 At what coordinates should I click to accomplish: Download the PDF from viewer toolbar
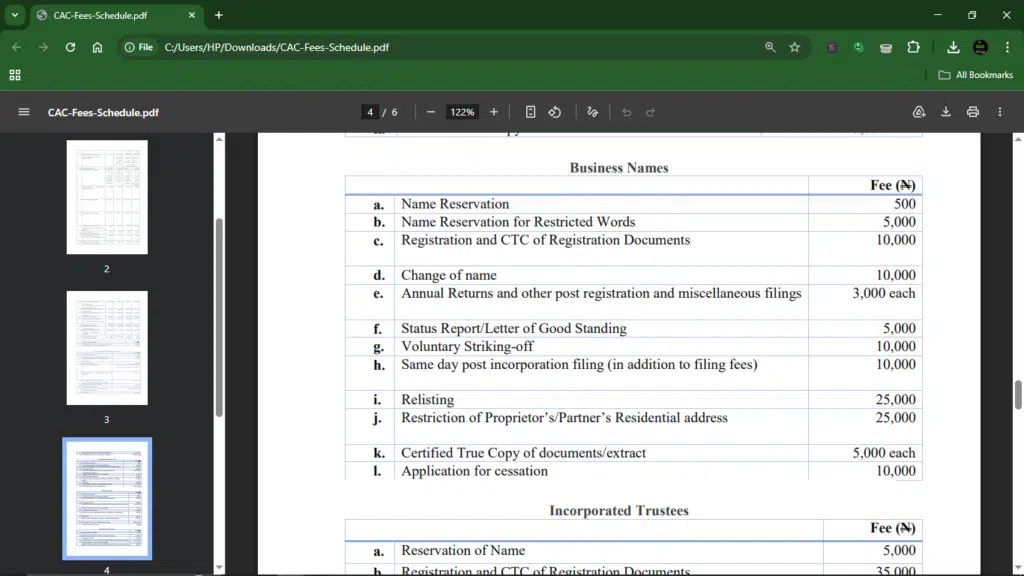point(946,112)
